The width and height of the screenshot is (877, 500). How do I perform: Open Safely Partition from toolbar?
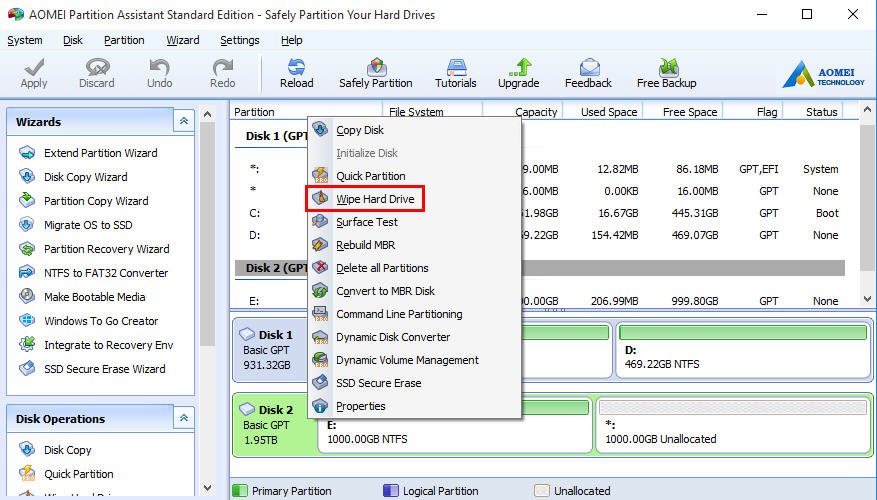click(376, 73)
